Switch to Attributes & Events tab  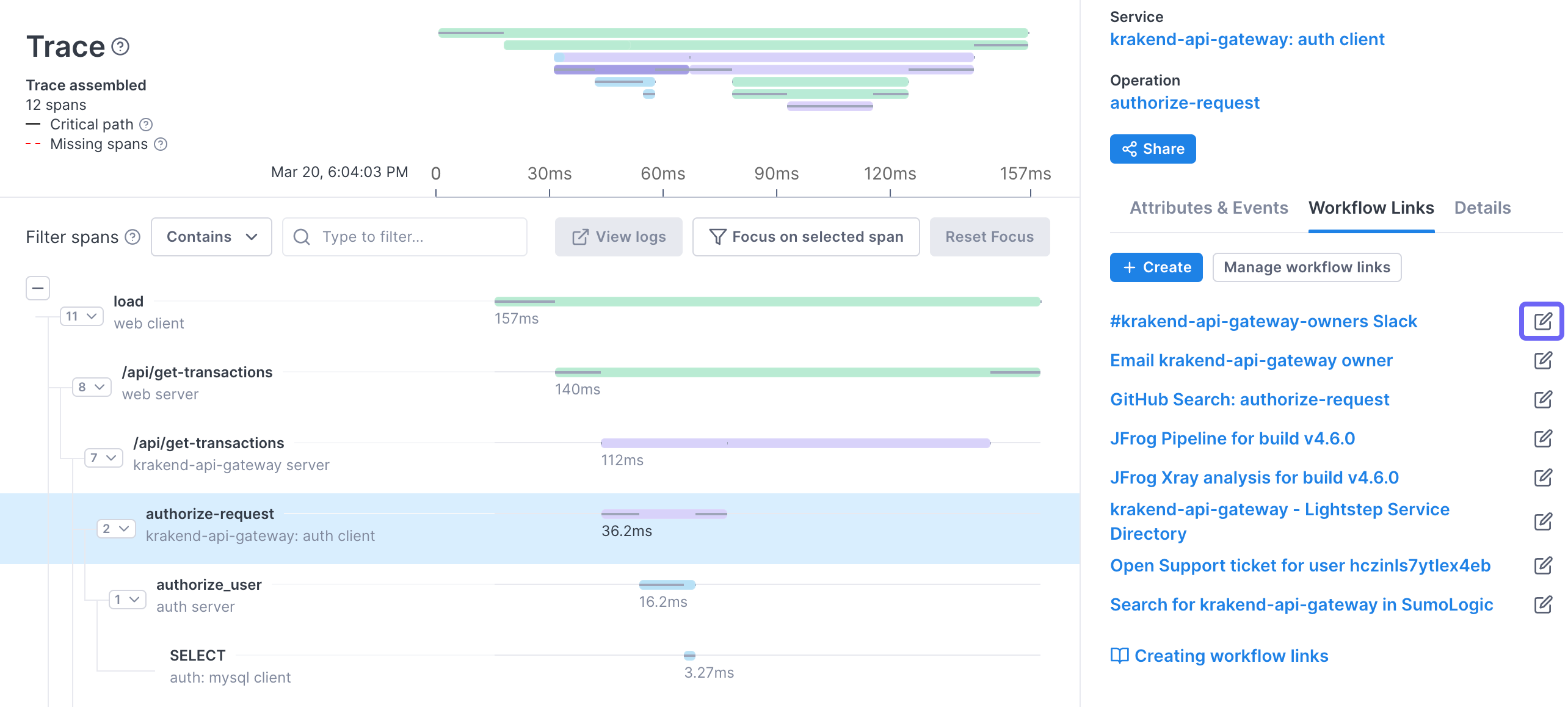click(x=1208, y=208)
